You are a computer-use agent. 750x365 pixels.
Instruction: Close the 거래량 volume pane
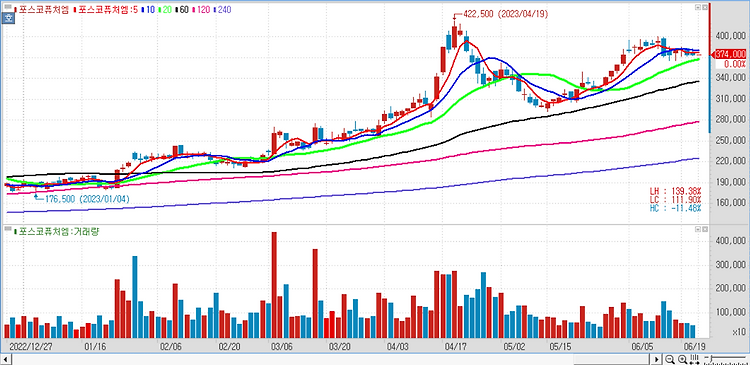(705, 230)
